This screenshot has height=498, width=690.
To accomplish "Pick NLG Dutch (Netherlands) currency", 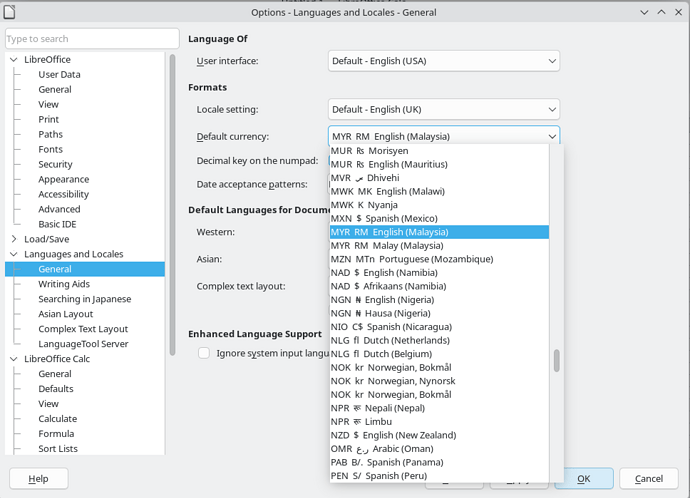I will click(439, 340).
